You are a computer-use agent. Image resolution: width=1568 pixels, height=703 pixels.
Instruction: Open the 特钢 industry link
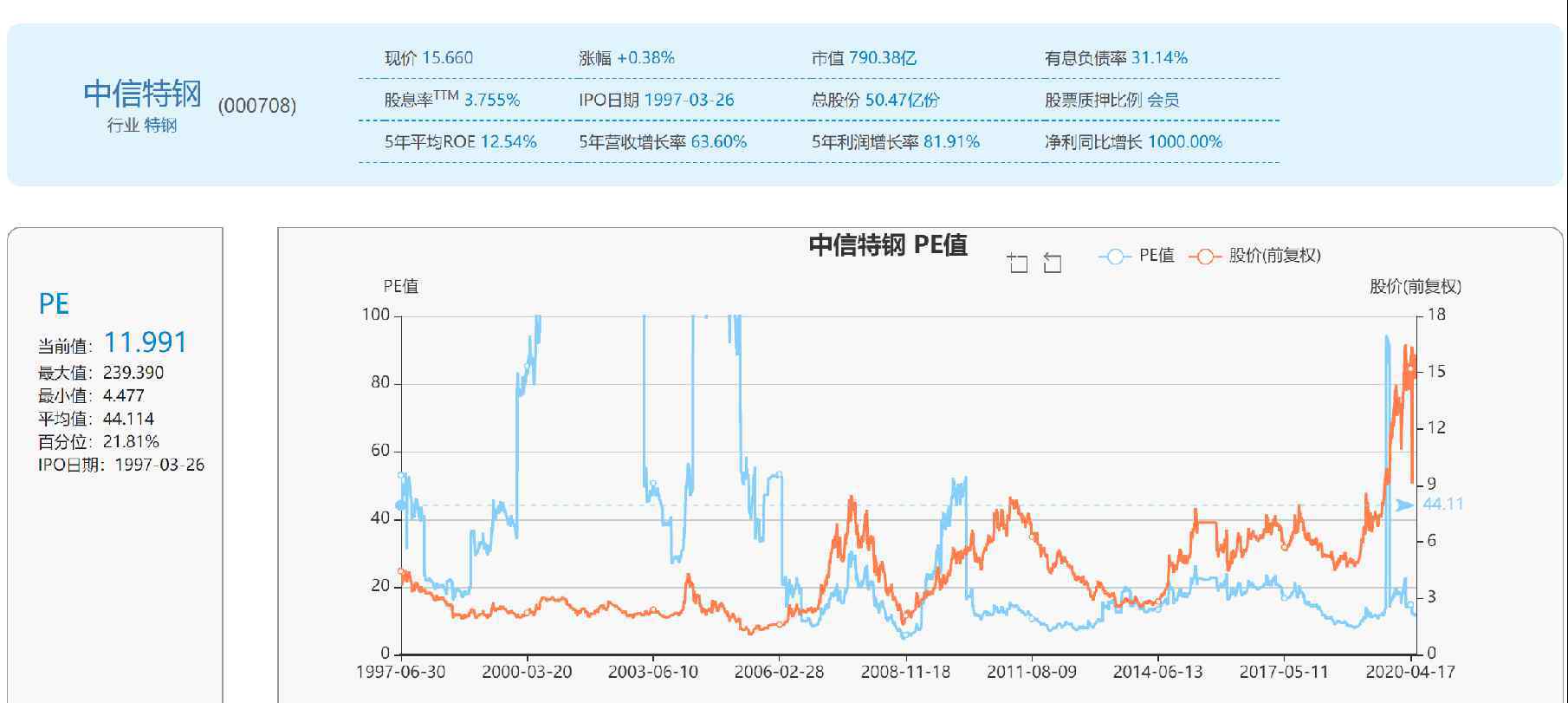point(160,126)
